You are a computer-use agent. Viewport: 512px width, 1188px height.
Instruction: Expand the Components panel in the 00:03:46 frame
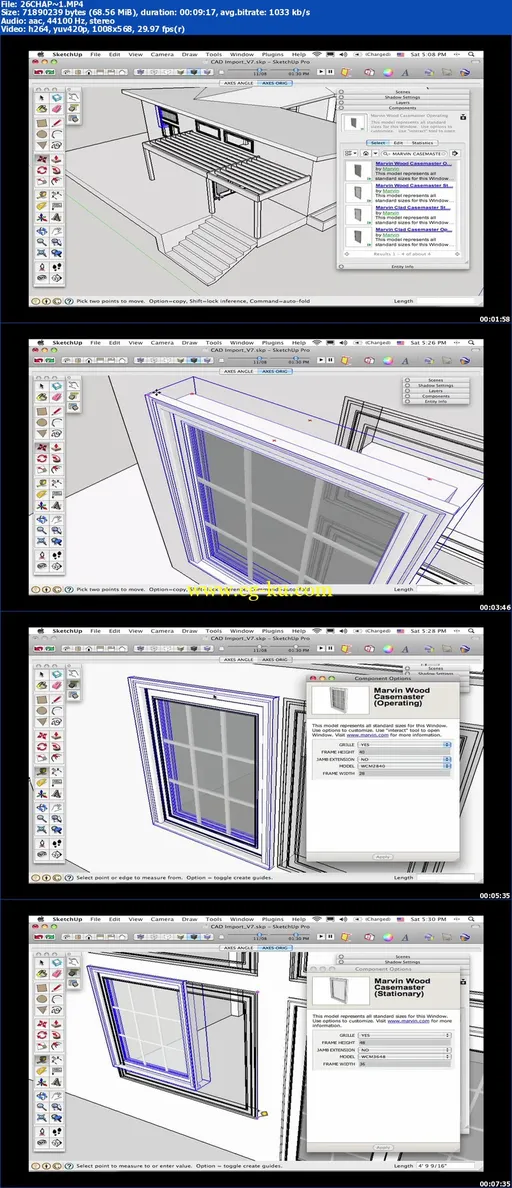click(436, 395)
